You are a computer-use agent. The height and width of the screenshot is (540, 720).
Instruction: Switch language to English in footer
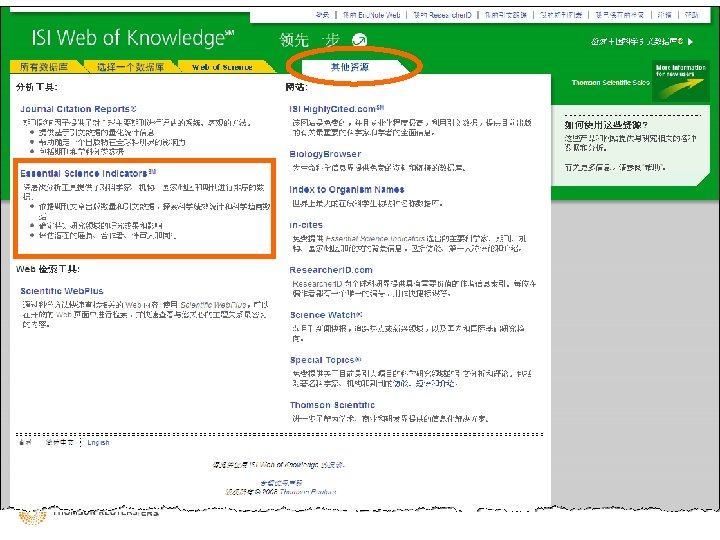click(x=98, y=443)
